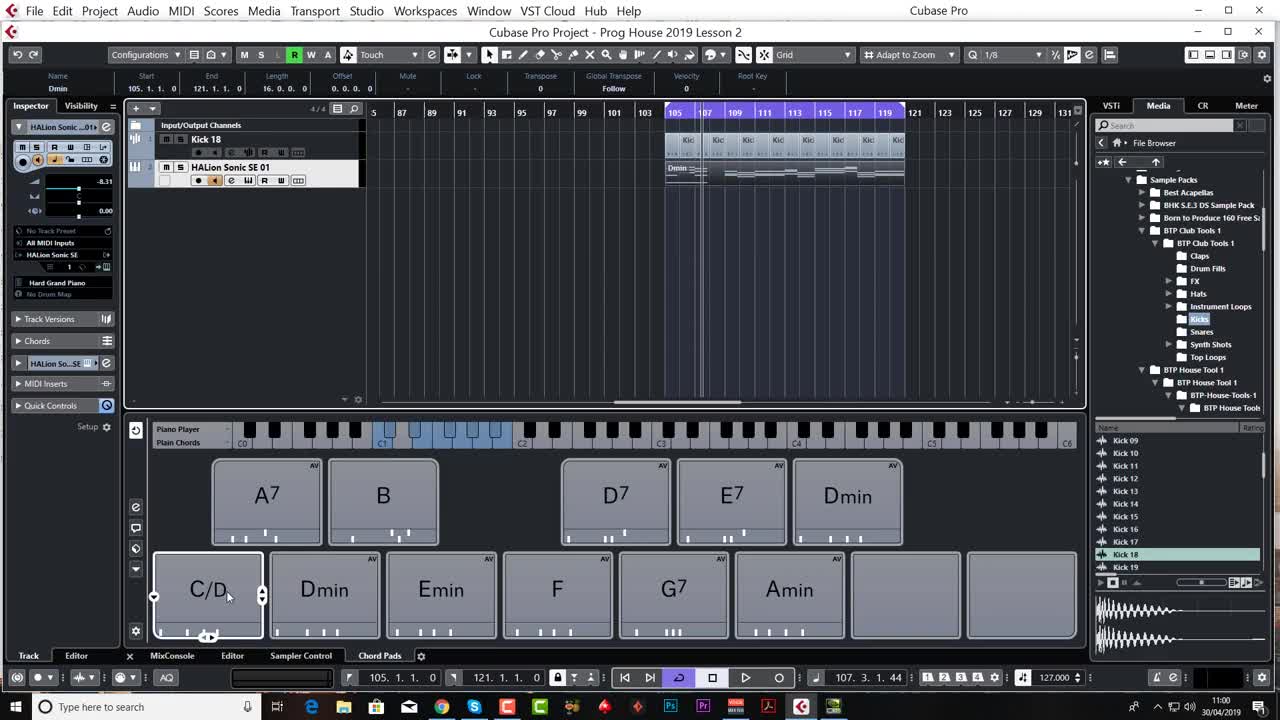Open the Sampler Control tab
The height and width of the screenshot is (720, 1280).
pyautogui.click(x=301, y=656)
